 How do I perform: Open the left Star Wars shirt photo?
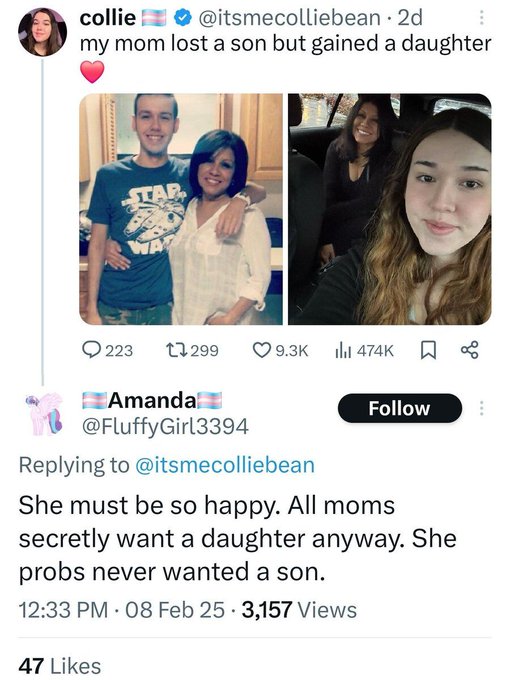(x=181, y=209)
